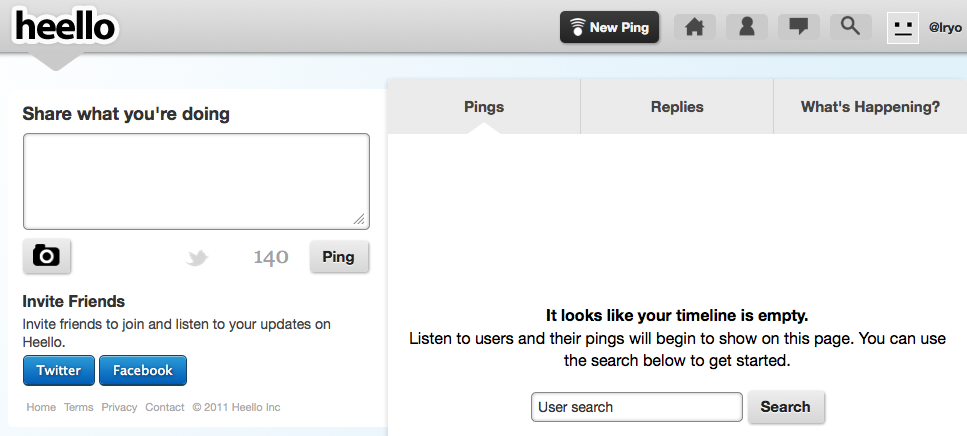Screen dimensions: 967x436
Task: Open the New Ping button
Action: [609, 27]
